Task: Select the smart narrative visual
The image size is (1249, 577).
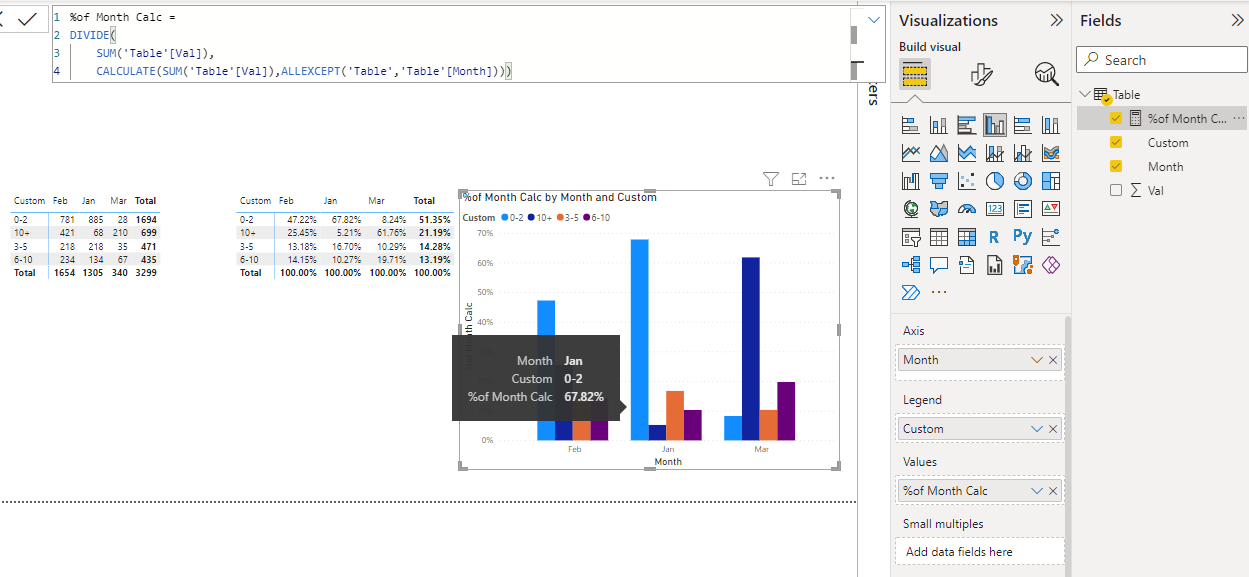Action: pyautogui.click(x=967, y=265)
